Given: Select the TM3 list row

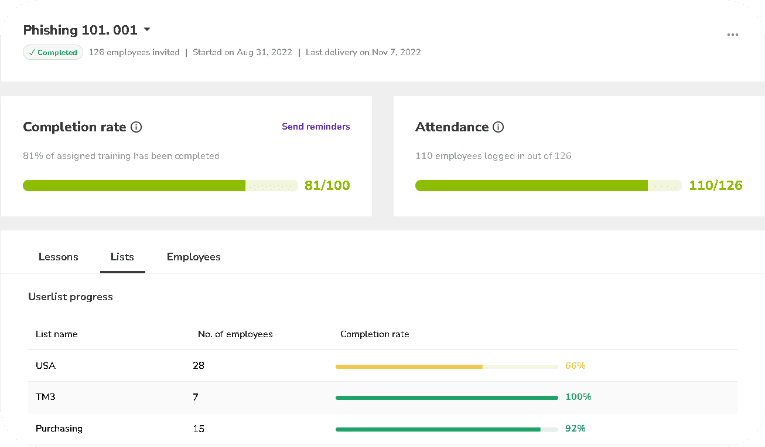Looking at the screenshot, I should pyautogui.click(x=45, y=397).
